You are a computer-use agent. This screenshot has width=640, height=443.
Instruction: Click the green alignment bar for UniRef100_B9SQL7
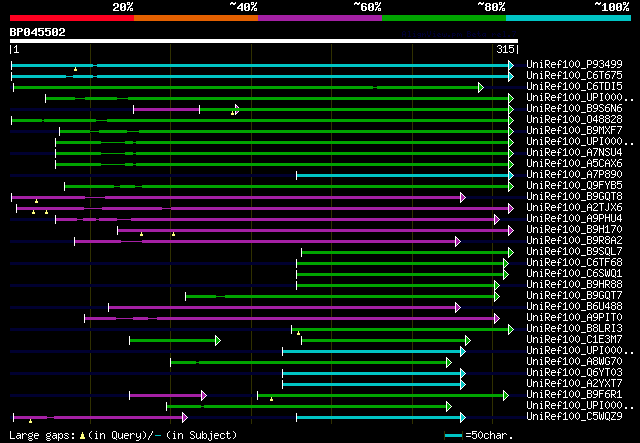coord(406,253)
